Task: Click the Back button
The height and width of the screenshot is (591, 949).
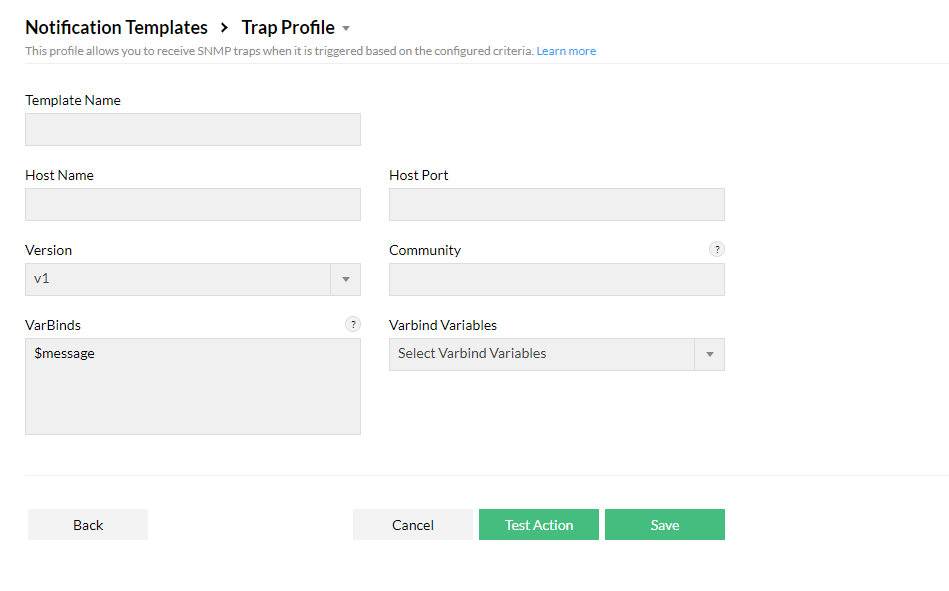Action: pyautogui.click(x=87, y=524)
